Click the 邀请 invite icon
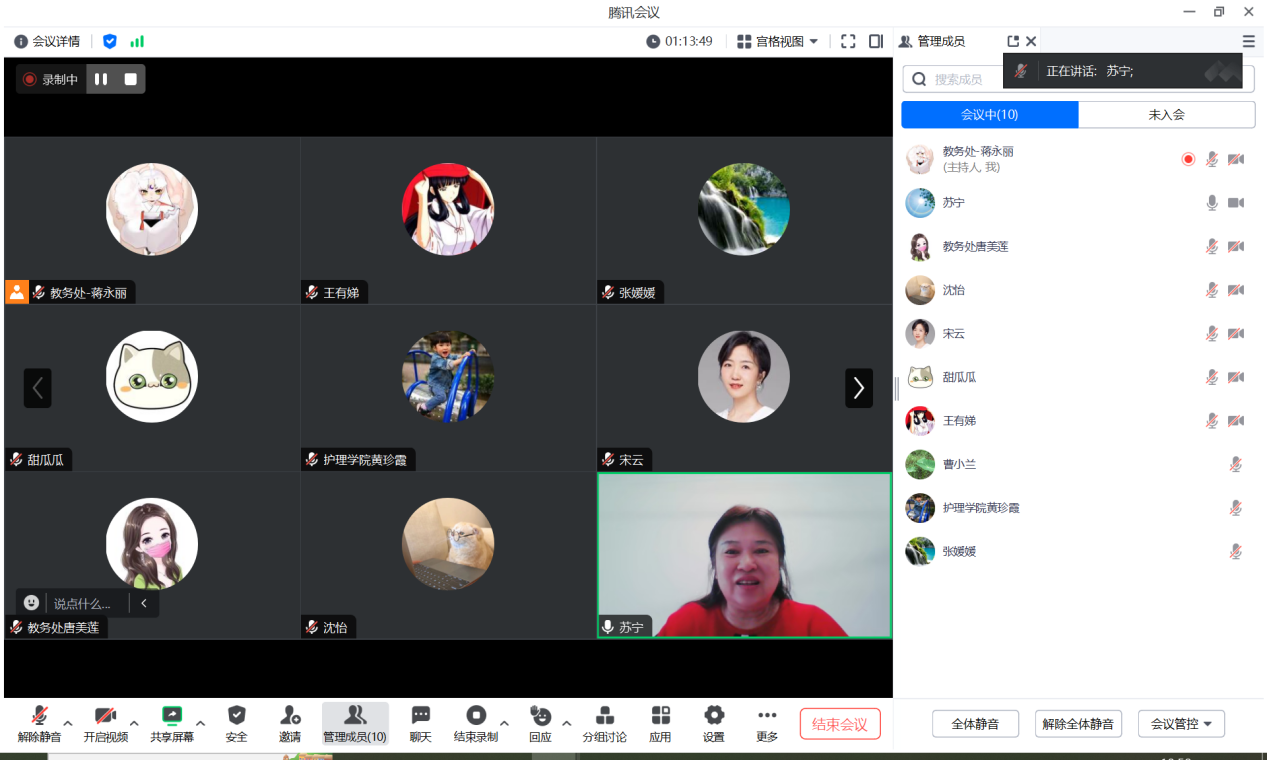Viewport: 1267px width, 760px height. pos(290,716)
